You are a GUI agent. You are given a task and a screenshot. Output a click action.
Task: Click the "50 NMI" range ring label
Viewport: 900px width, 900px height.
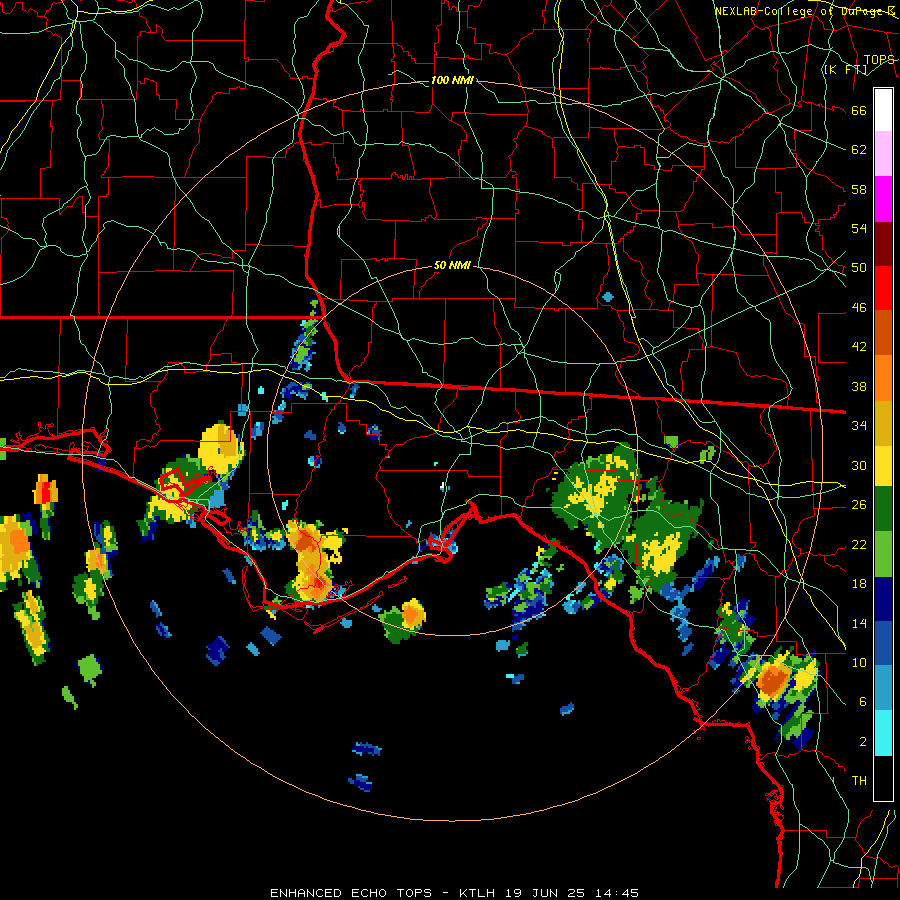(x=452, y=265)
